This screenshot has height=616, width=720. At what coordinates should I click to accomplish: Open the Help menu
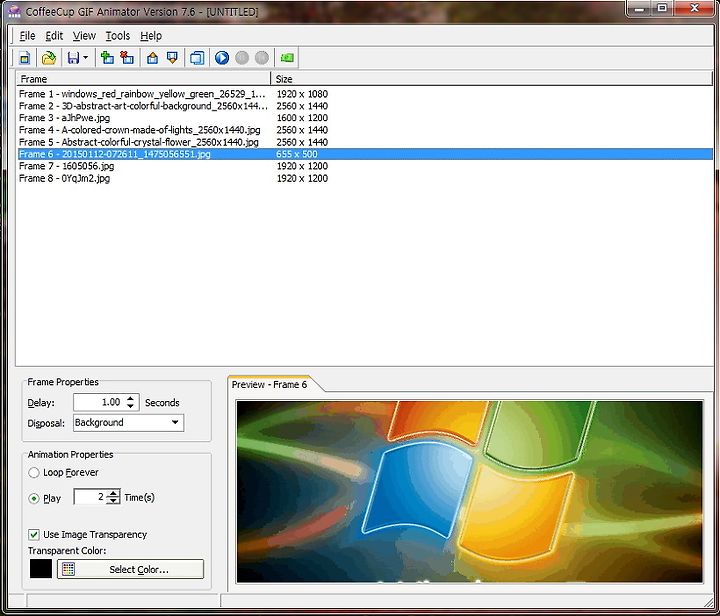[151, 36]
